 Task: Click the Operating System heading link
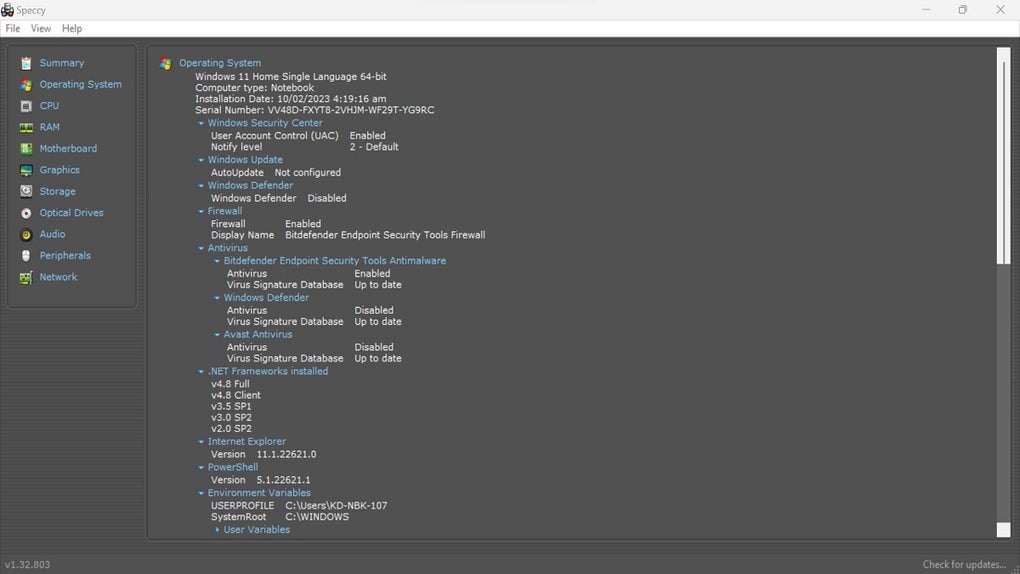220,63
